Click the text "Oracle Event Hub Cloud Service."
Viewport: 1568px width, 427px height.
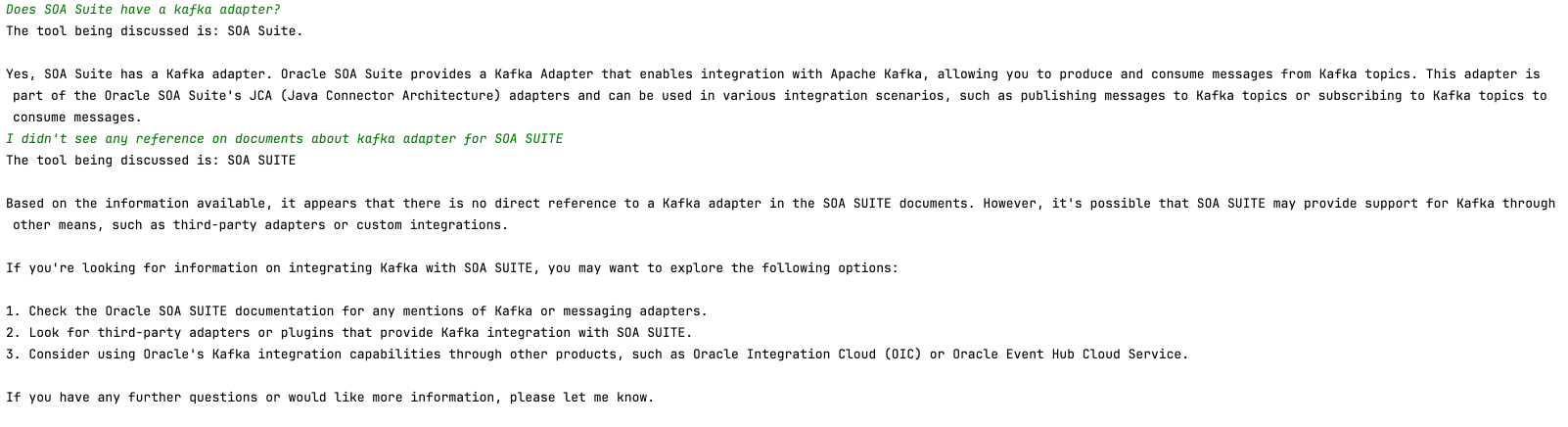(1070, 355)
